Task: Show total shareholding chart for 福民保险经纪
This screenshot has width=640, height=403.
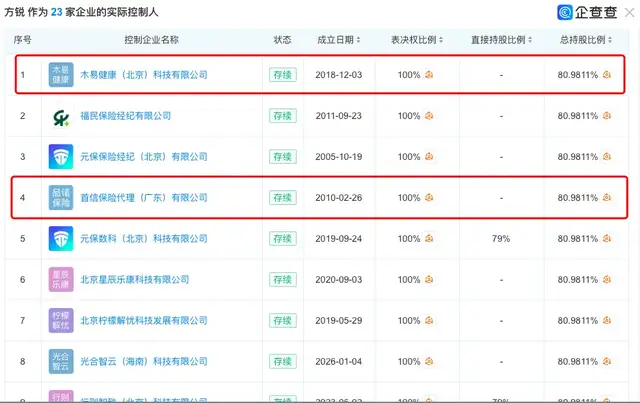Action: click(x=607, y=116)
